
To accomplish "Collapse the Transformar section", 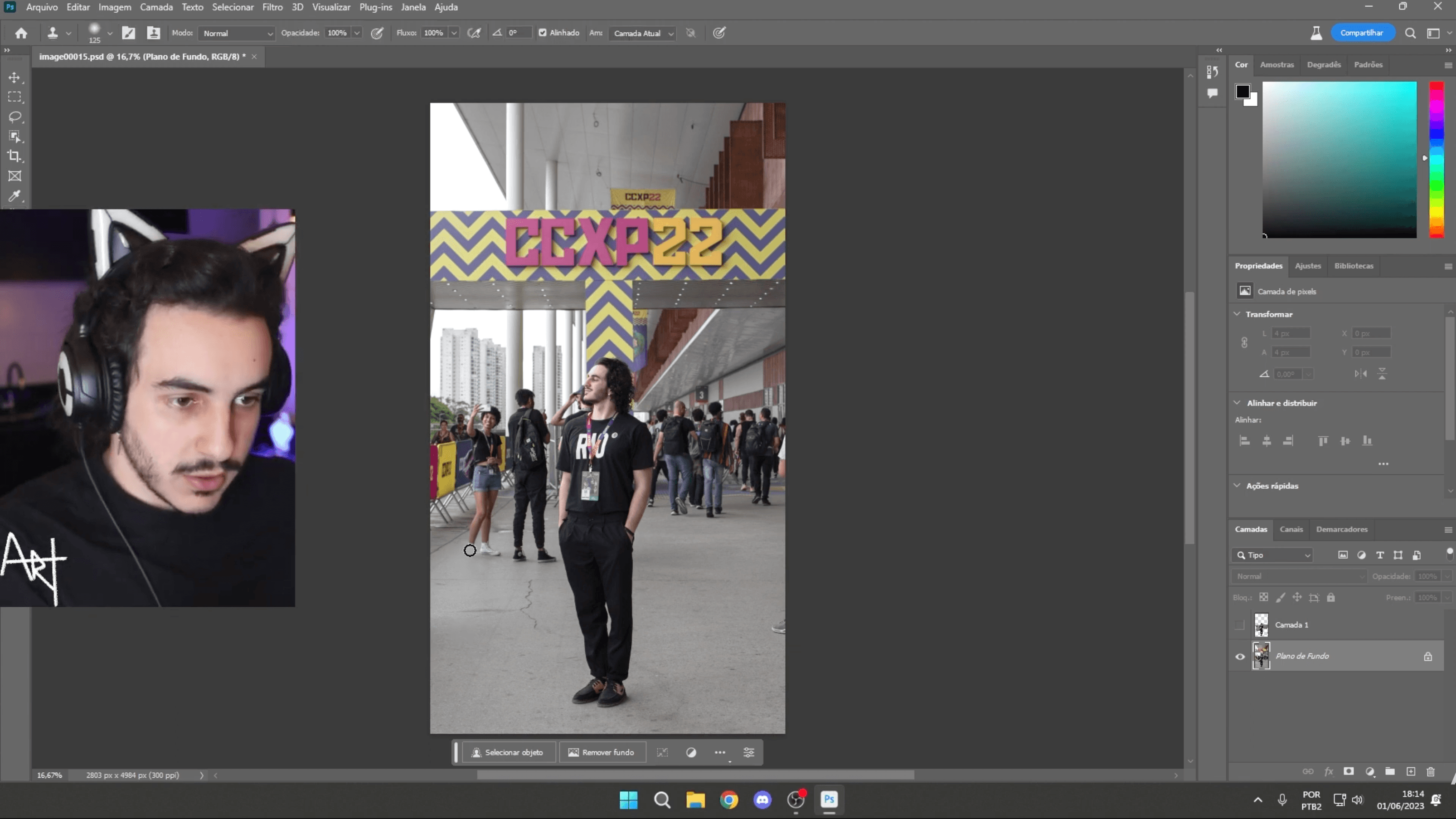I will tap(1237, 314).
